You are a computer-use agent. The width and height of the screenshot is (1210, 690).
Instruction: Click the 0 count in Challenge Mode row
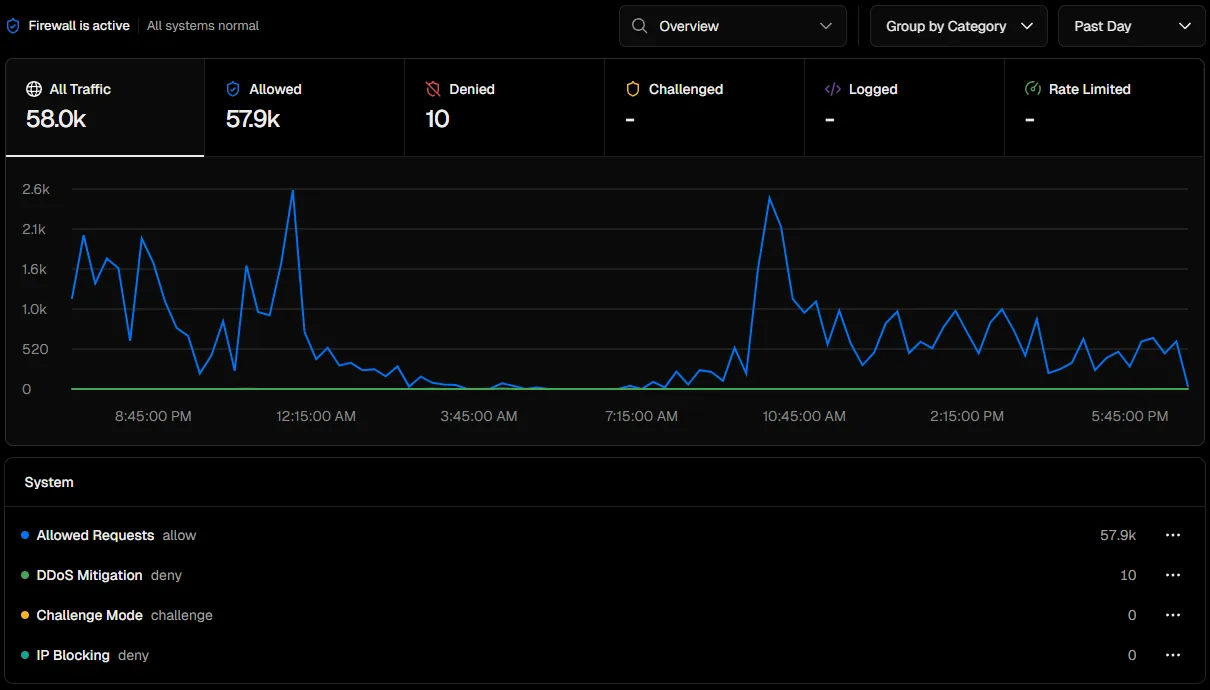1132,615
